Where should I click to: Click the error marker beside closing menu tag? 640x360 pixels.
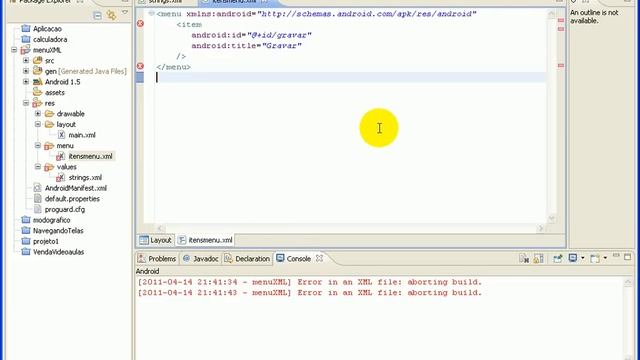pos(140,66)
